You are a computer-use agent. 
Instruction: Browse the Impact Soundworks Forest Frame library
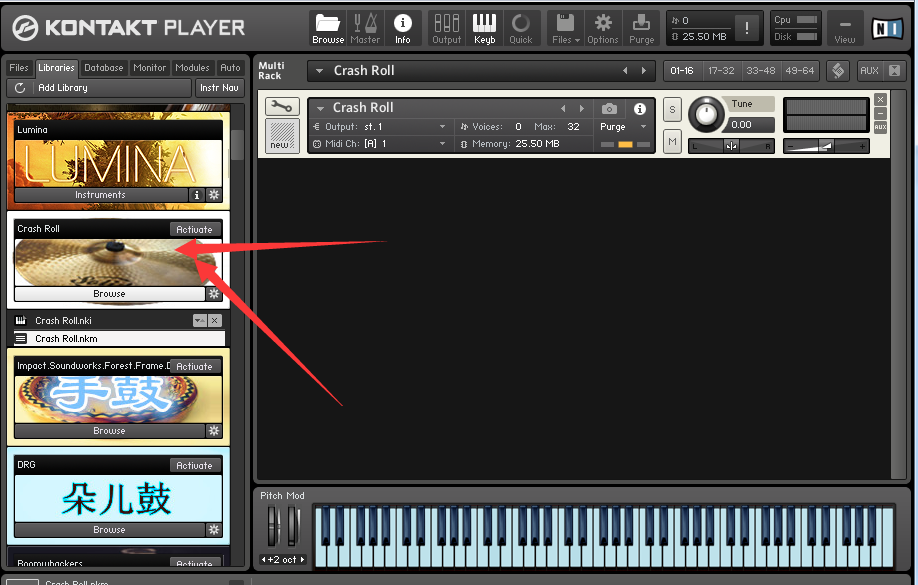coord(109,431)
